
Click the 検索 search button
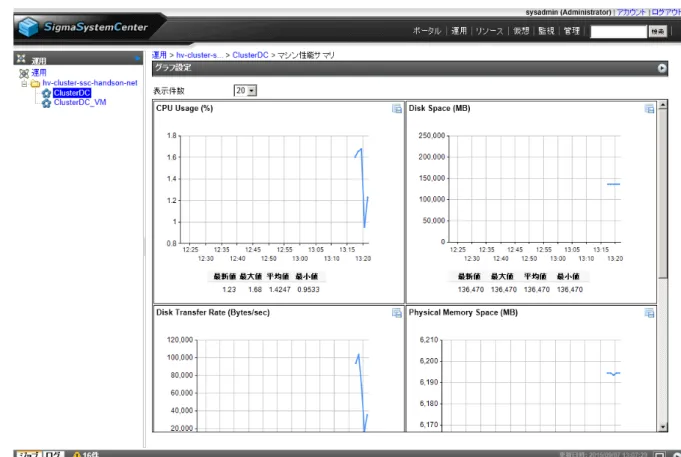(658, 31)
